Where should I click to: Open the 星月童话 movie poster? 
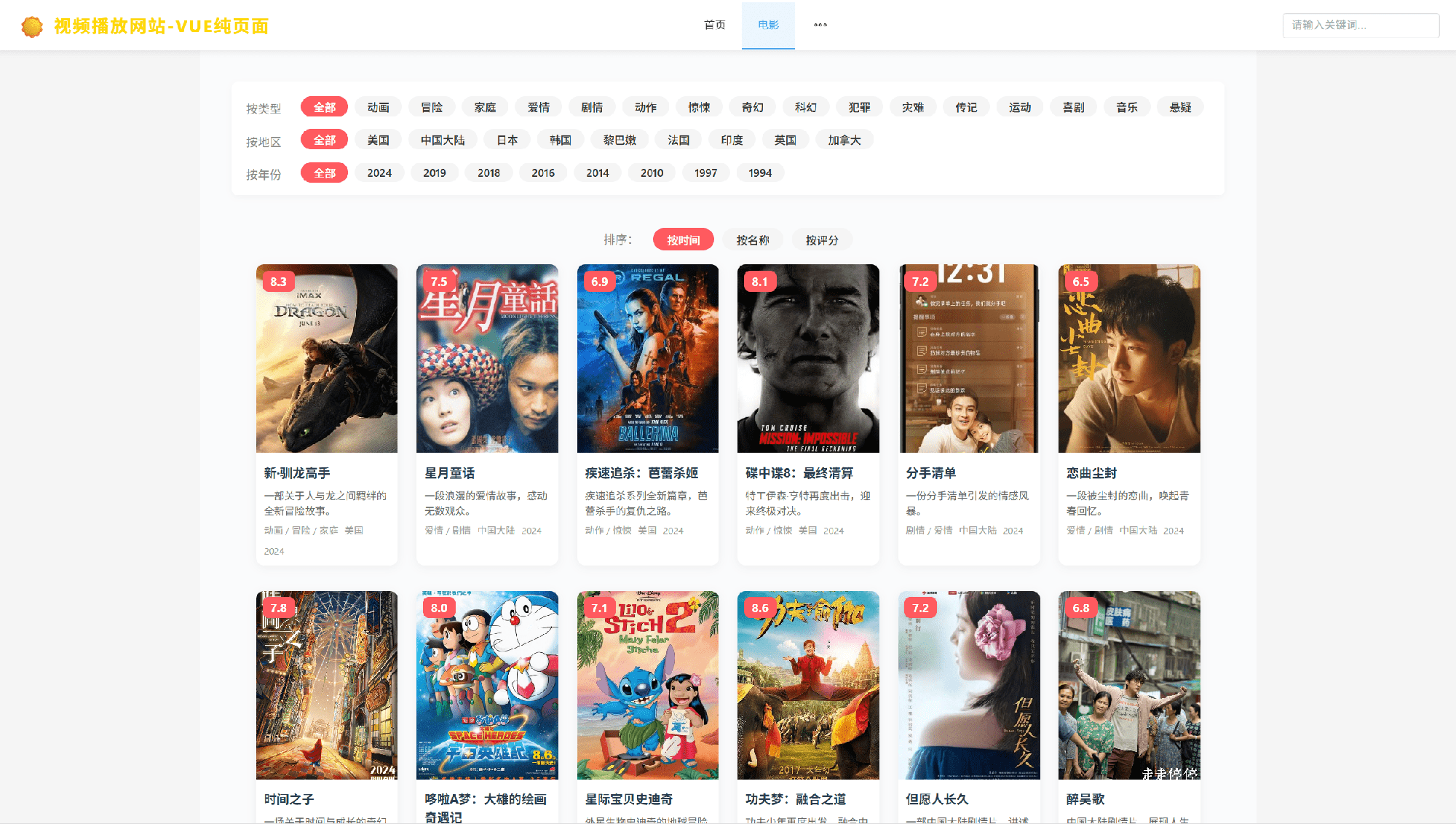point(487,358)
